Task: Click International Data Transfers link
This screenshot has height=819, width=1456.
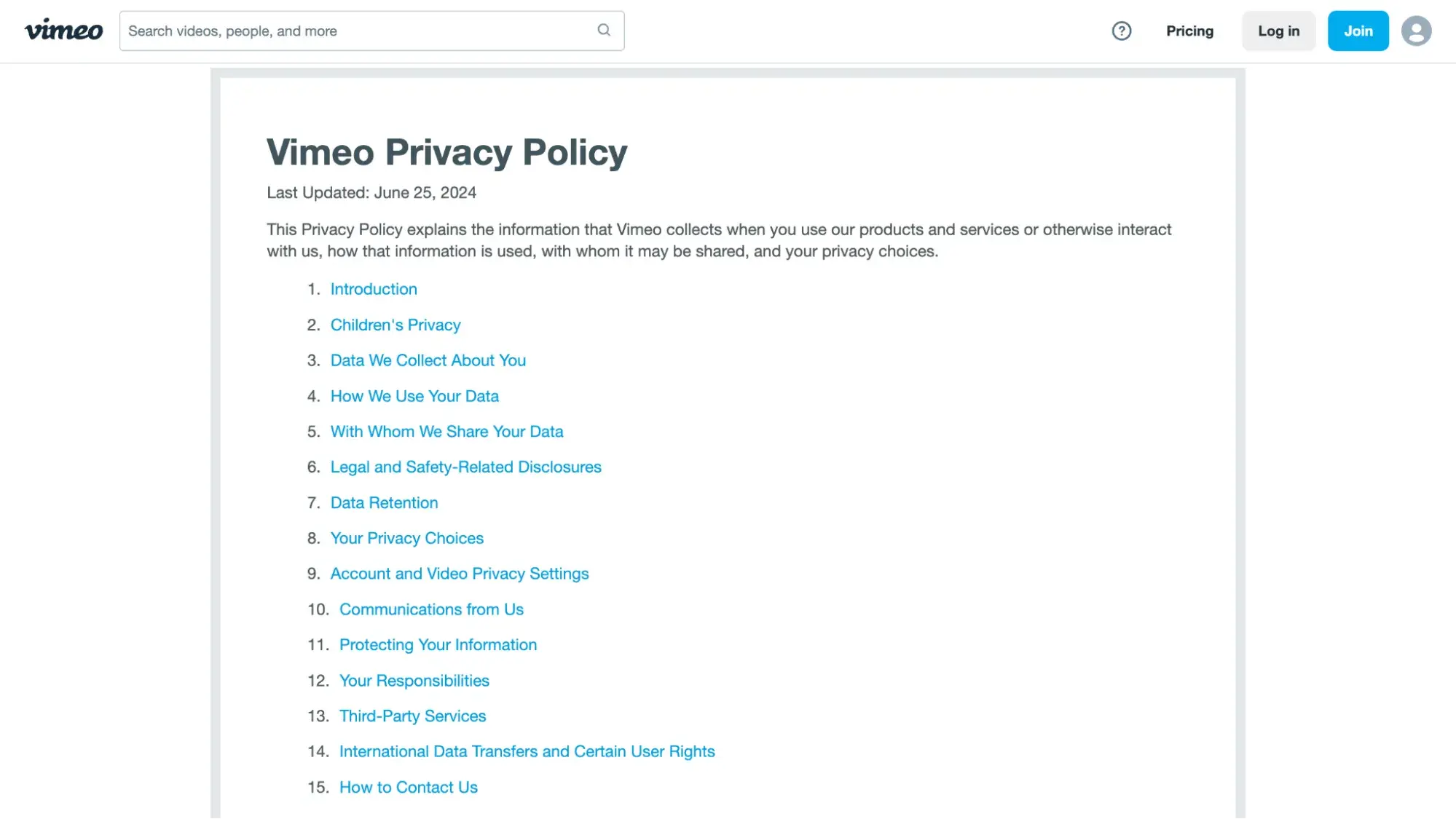Action: [527, 751]
